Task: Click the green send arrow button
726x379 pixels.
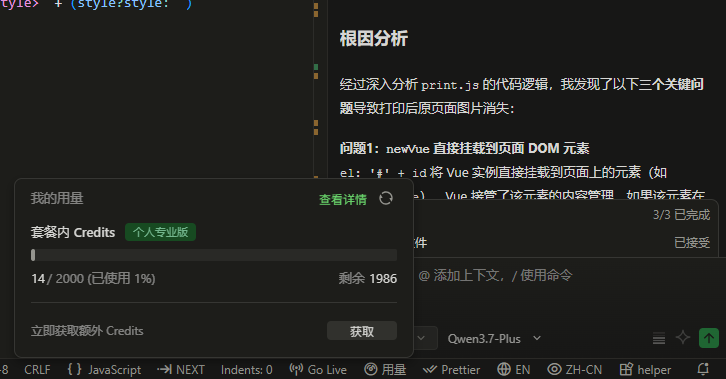Action: 709,338
